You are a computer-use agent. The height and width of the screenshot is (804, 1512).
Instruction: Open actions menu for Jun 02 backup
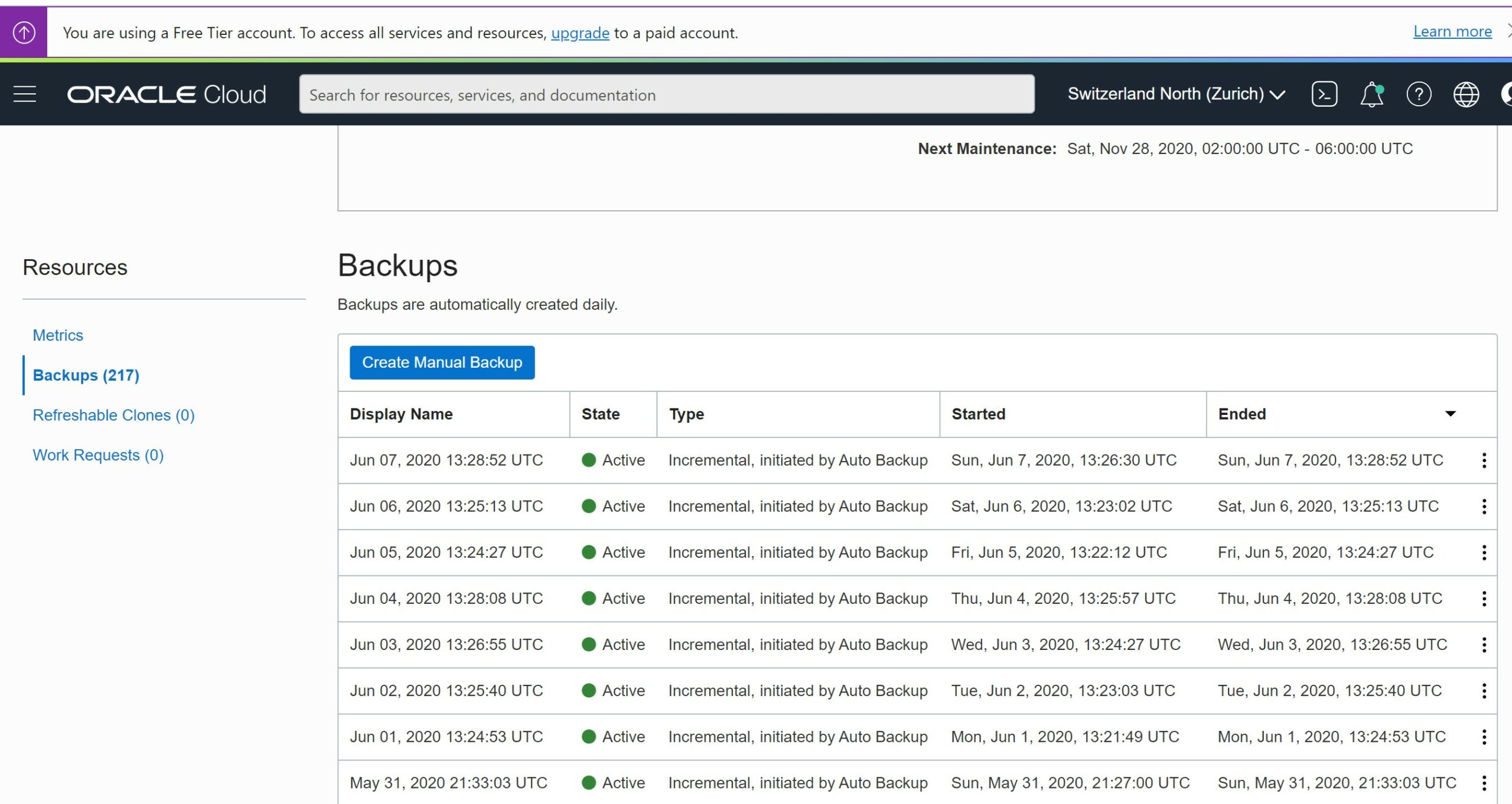pos(1484,691)
